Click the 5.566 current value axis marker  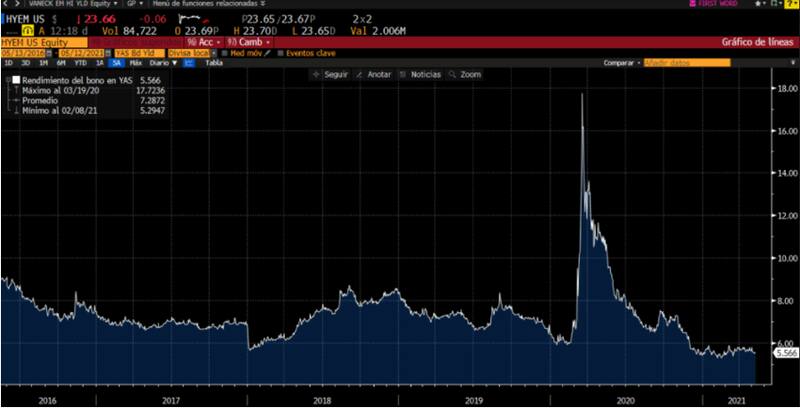coord(787,353)
